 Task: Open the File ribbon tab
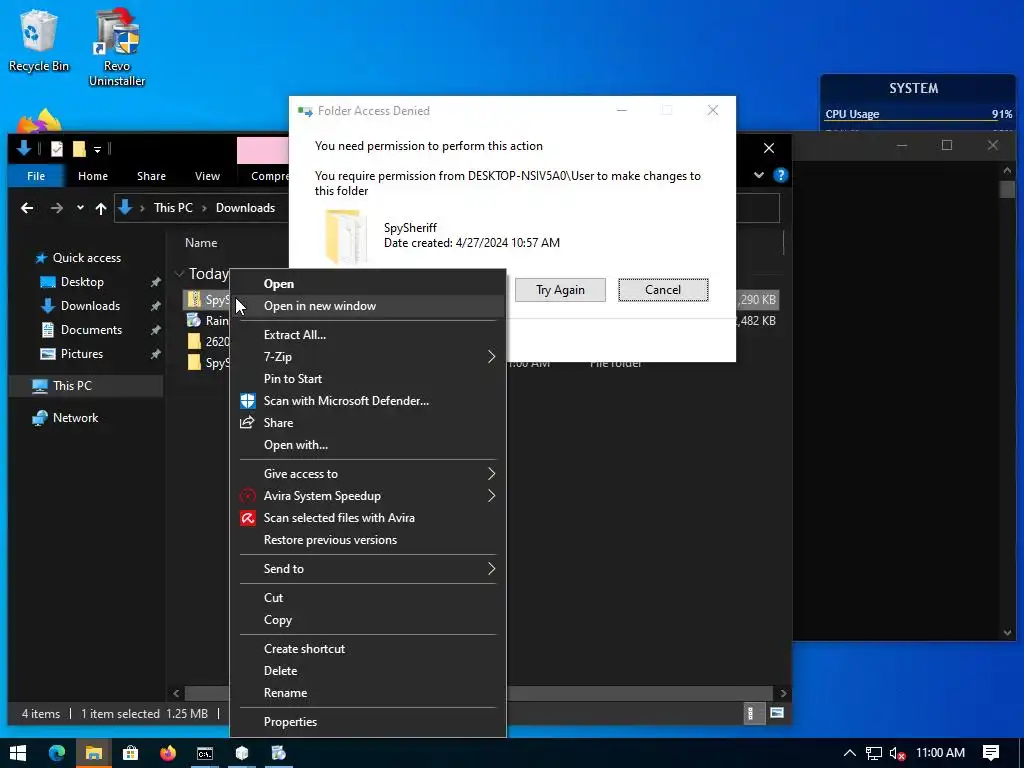pos(36,176)
